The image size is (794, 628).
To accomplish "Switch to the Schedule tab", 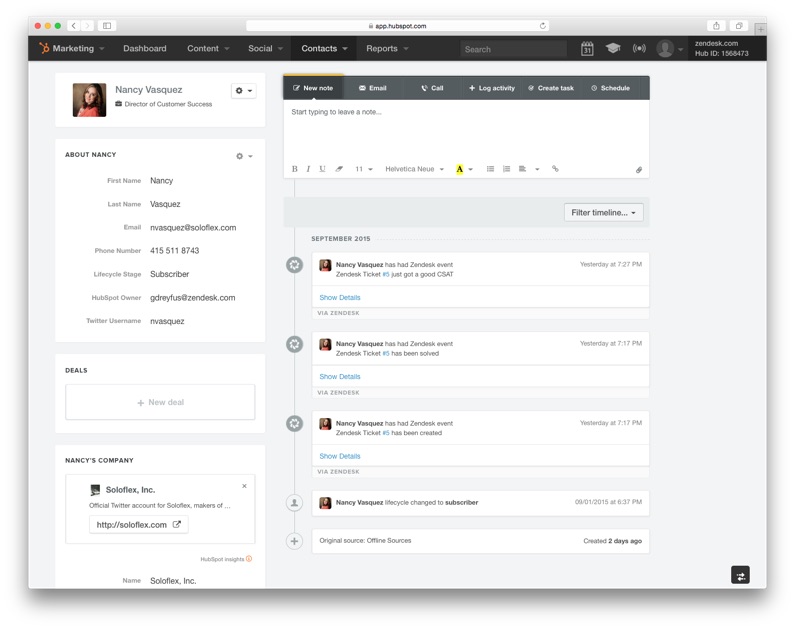I will pyautogui.click(x=610, y=88).
